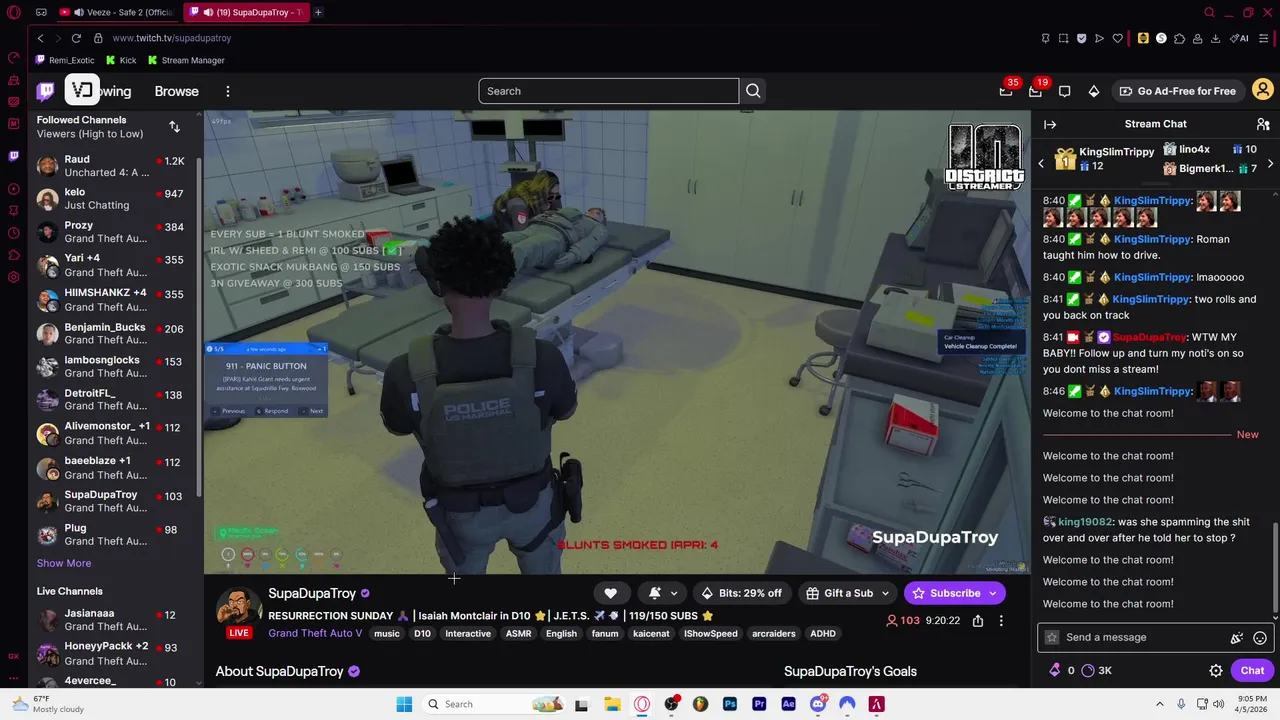The image size is (1280, 720).
Task: Sort followed channels with the sort icon
Action: [x=175, y=127]
